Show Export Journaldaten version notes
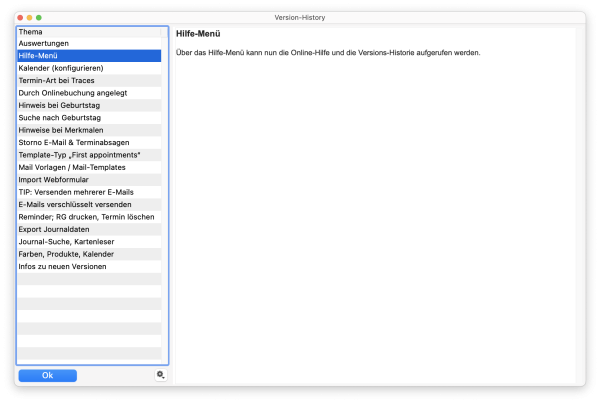The height and width of the screenshot is (403, 600). (x=58, y=229)
